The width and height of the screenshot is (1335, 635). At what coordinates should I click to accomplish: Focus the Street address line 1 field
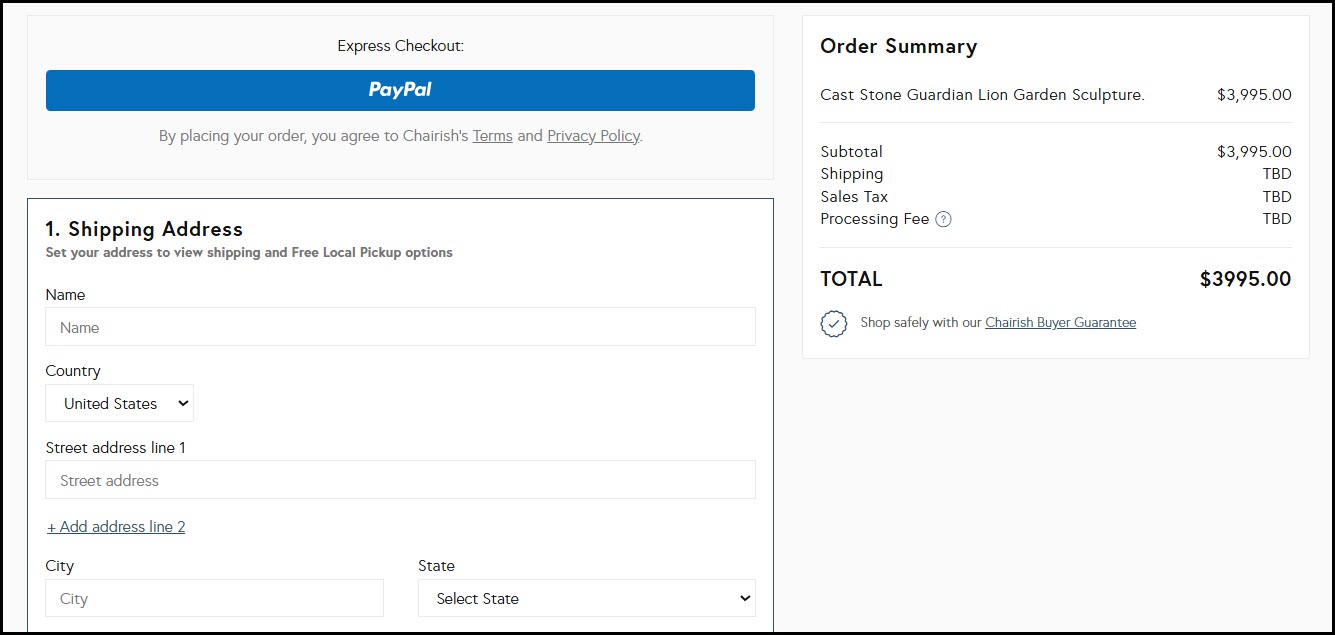pos(400,480)
